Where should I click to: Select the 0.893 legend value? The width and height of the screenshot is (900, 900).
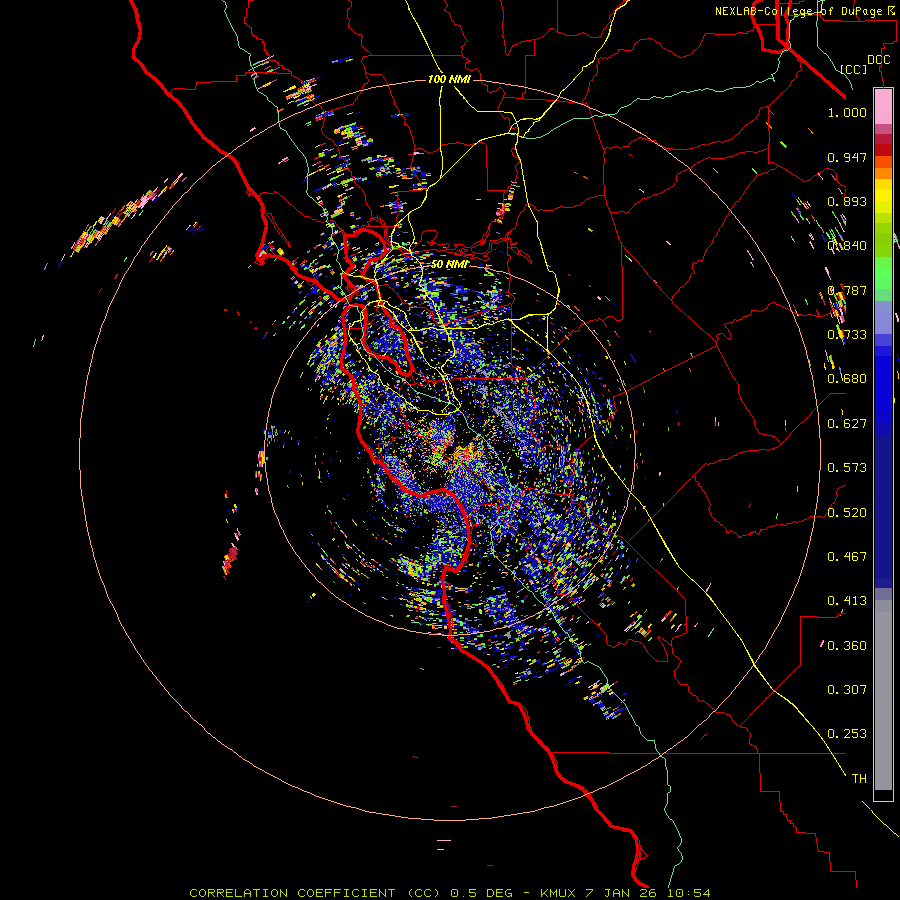click(x=847, y=201)
